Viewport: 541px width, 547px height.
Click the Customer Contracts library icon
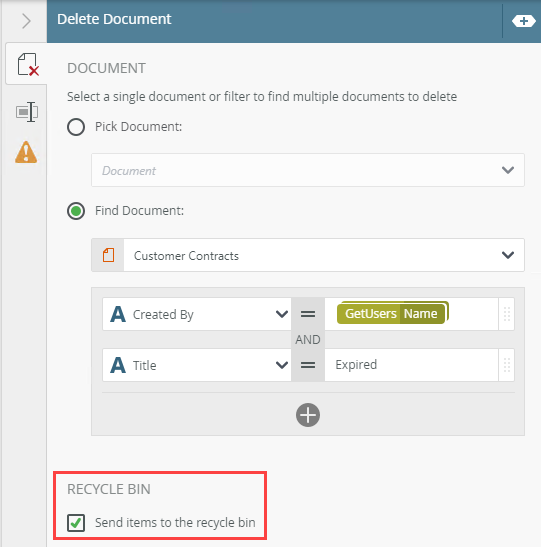tap(108, 255)
